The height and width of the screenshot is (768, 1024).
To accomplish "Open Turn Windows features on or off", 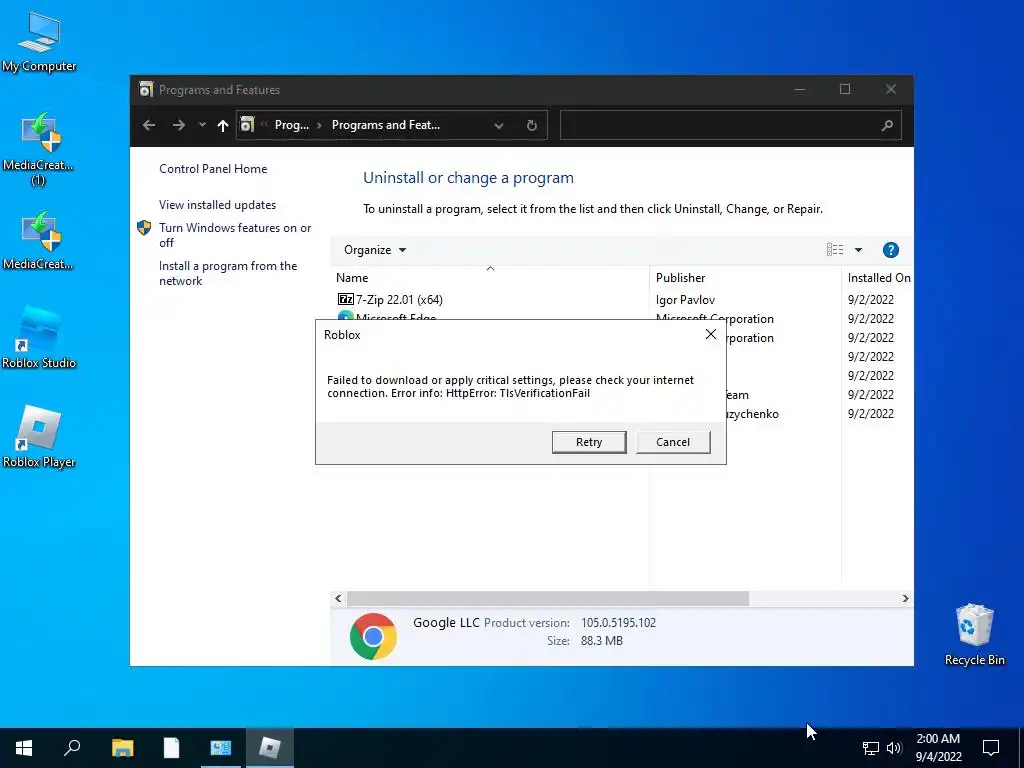I will pyautogui.click(x=235, y=235).
